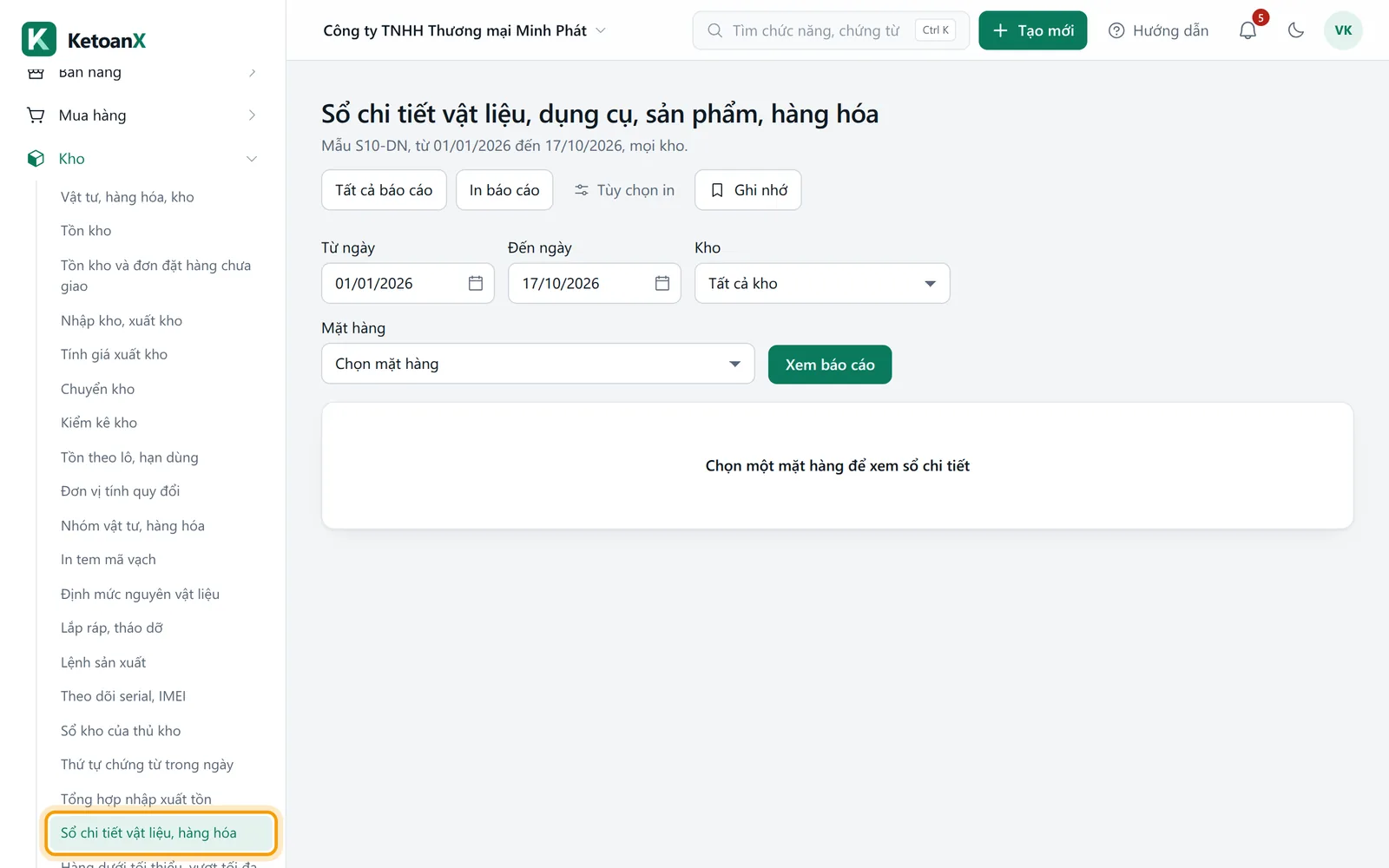
Task: Open the Kho warehouse dropdown
Action: point(822,283)
